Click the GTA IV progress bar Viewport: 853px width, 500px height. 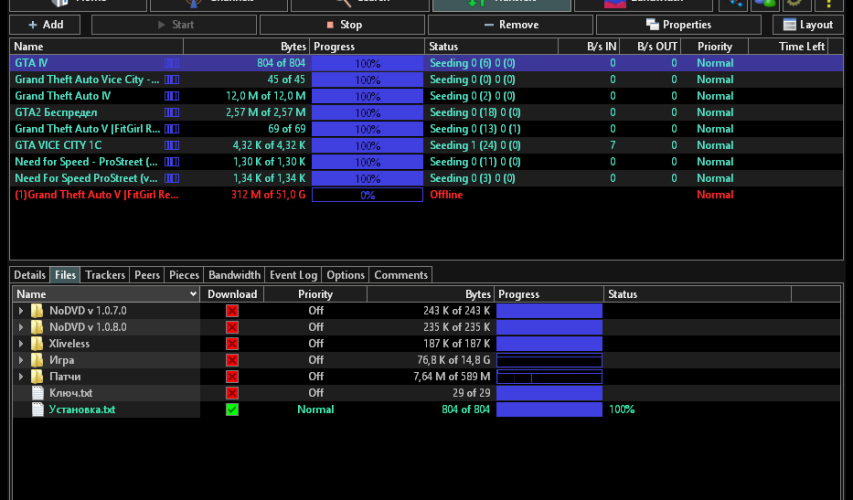click(367, 63)
